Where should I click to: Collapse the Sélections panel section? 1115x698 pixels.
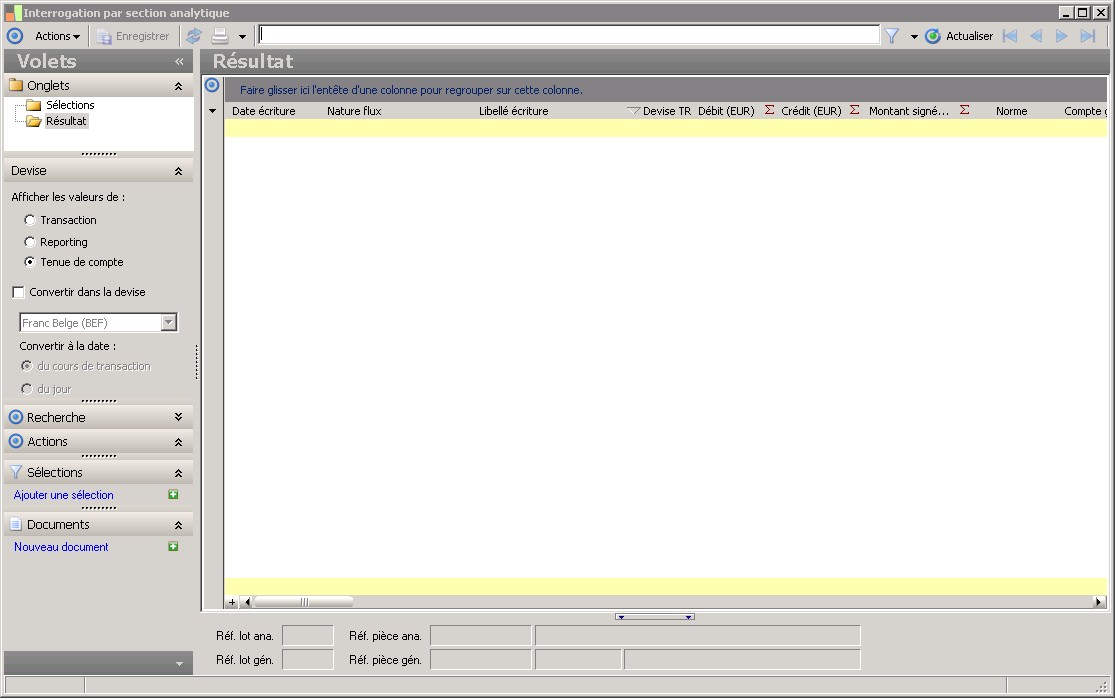[178, 473]
